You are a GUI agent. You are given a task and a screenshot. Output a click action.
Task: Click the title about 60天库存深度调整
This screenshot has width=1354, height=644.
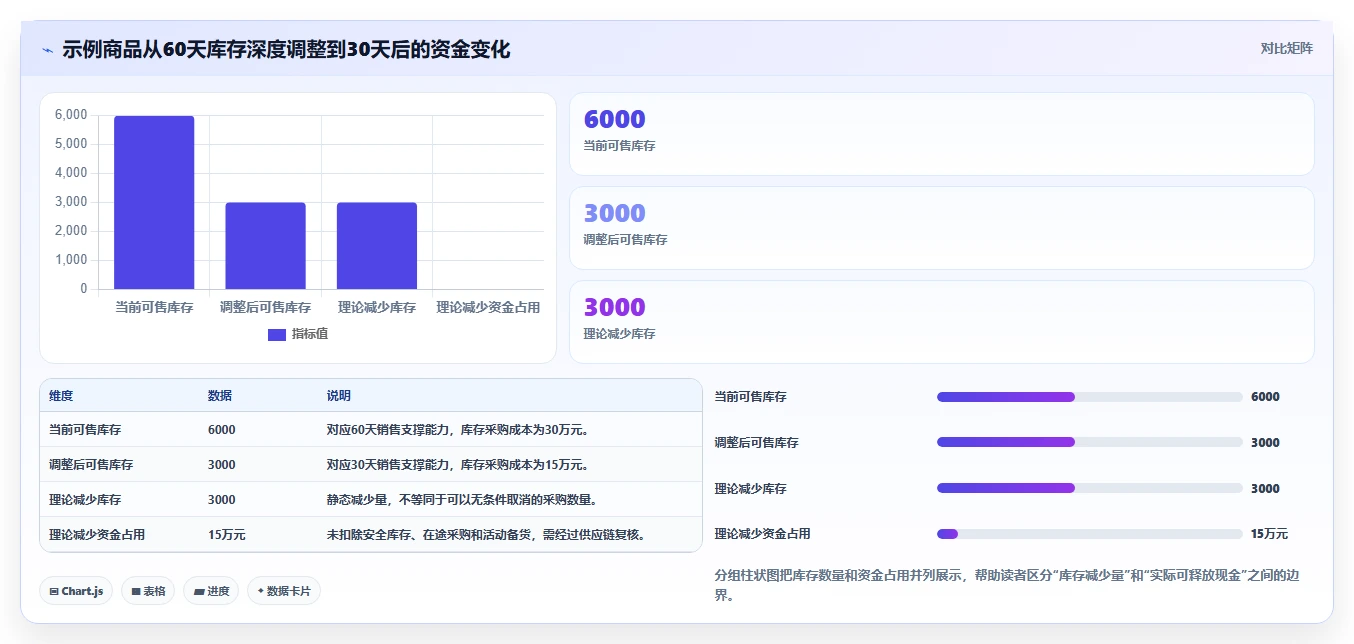pos(286,49)
